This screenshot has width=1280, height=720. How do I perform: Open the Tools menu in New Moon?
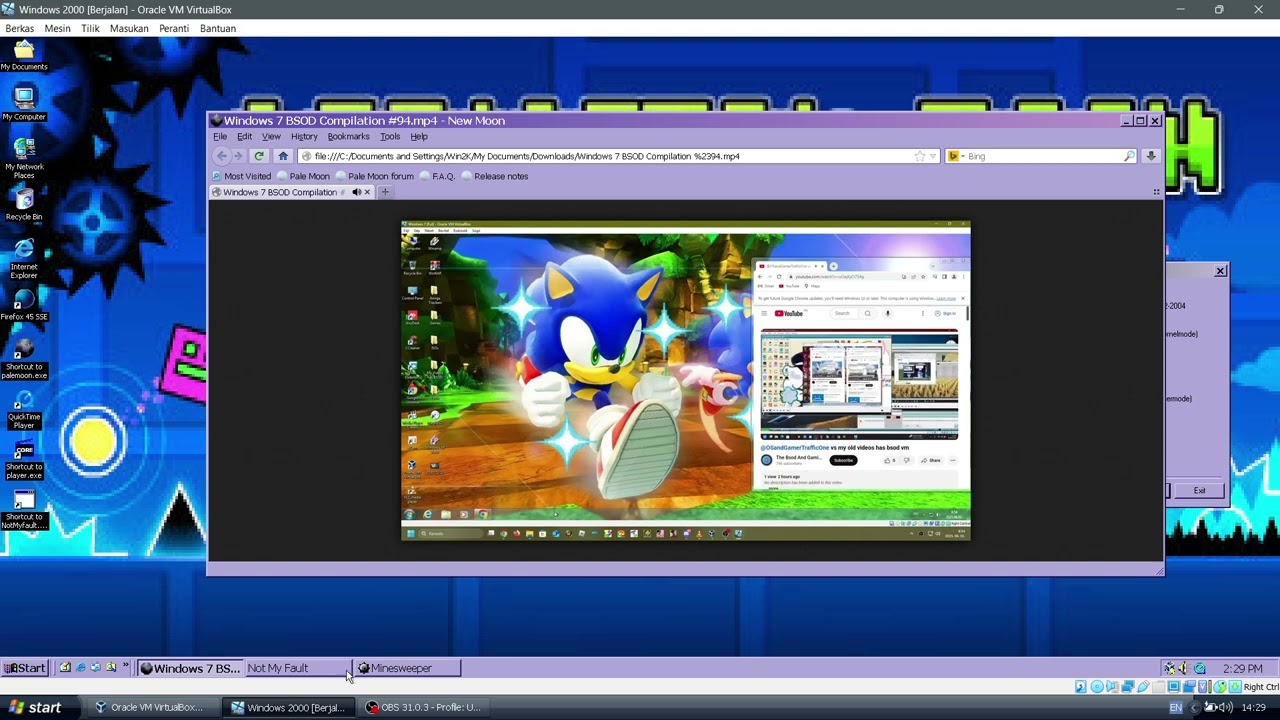[390, 137]
